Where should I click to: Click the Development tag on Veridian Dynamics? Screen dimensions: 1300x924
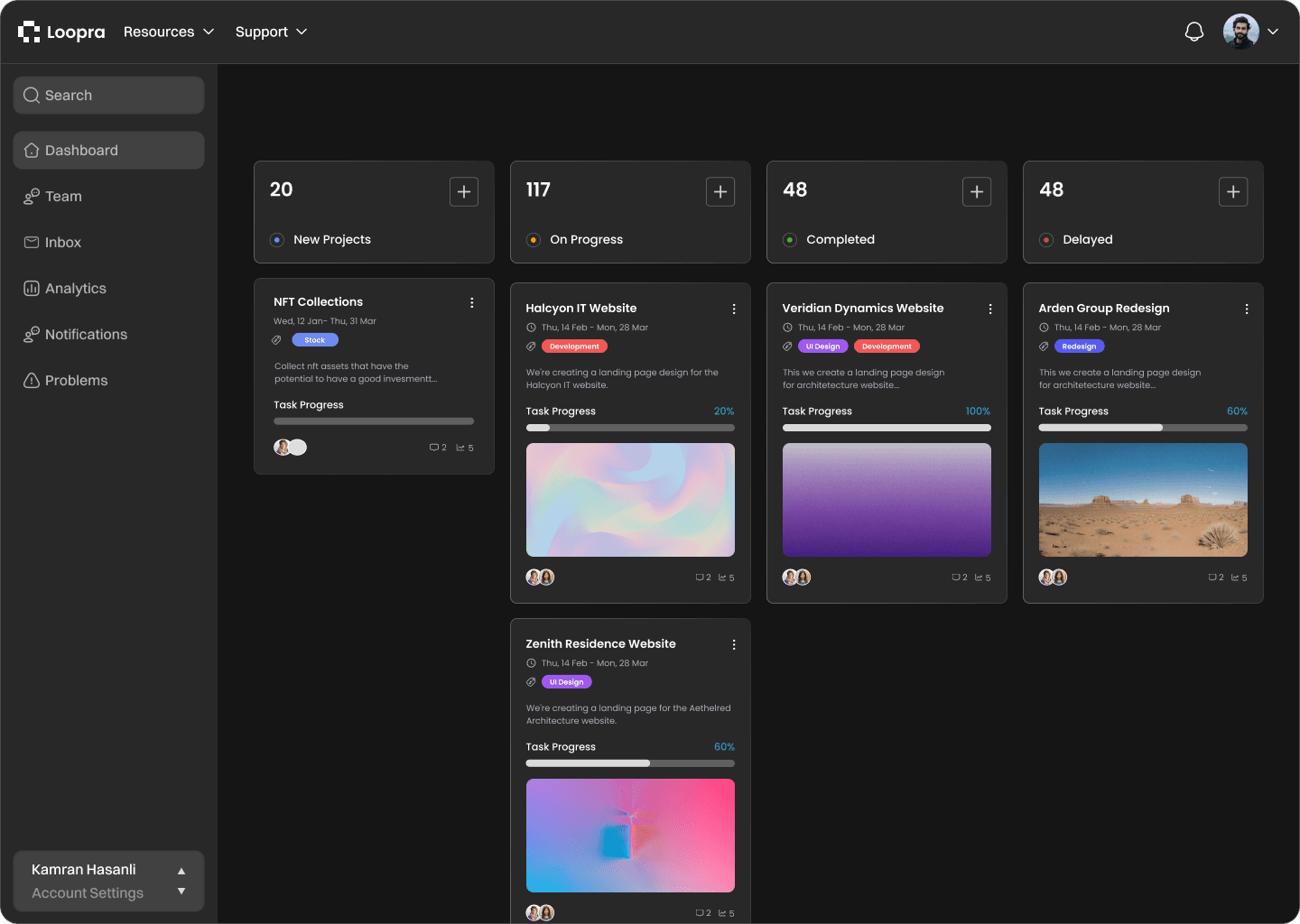[887, 346]
